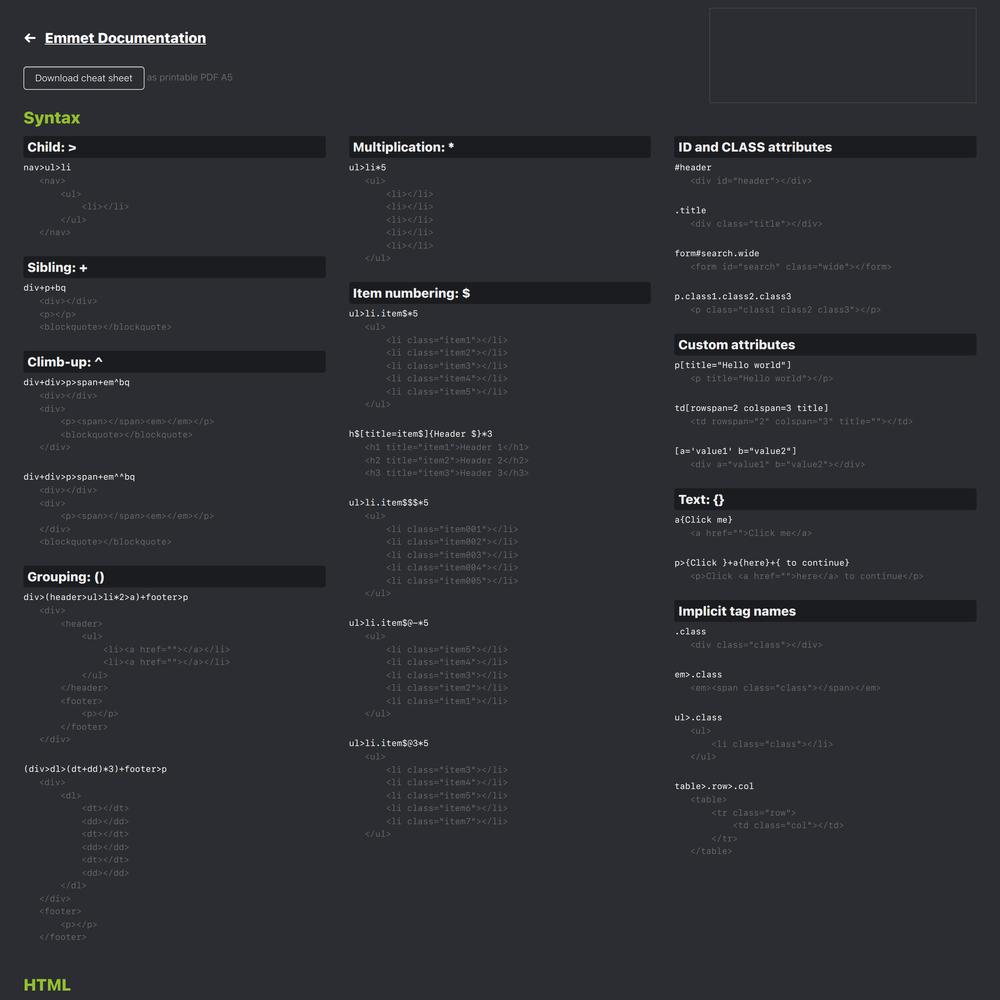Click the abbreviation div>(header>ul>li*2>a)+footer>p
The image size is (1000, 1000).
coord(106,598)
